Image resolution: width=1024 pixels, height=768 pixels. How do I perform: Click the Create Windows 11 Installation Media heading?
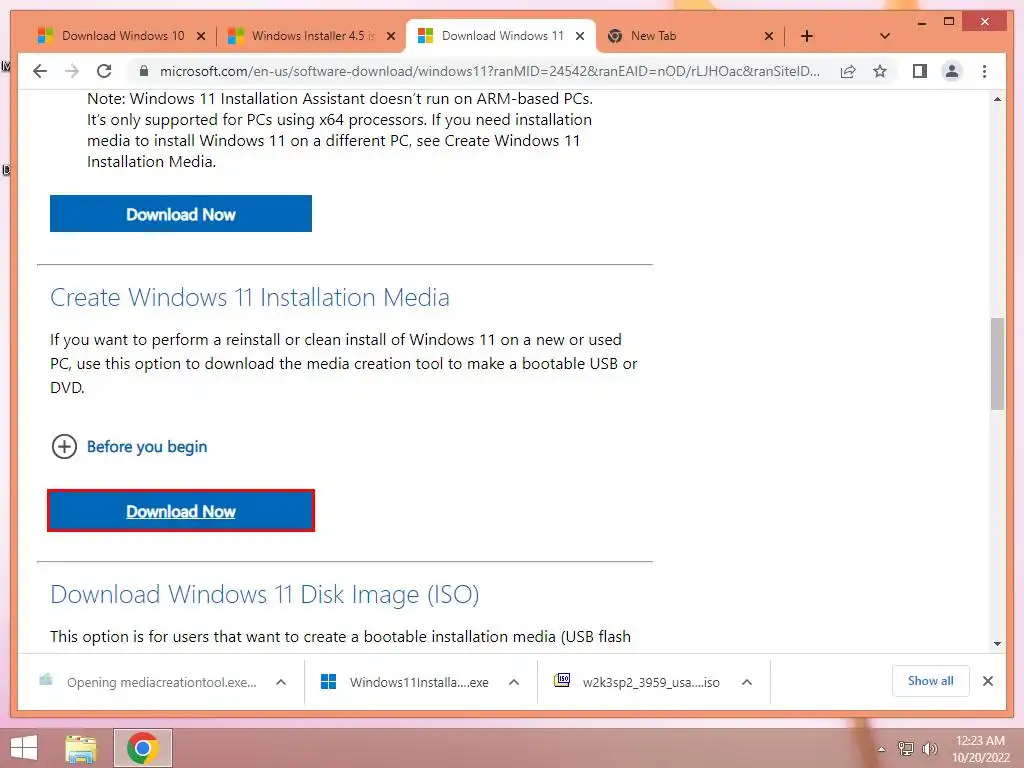pos(249,297)
